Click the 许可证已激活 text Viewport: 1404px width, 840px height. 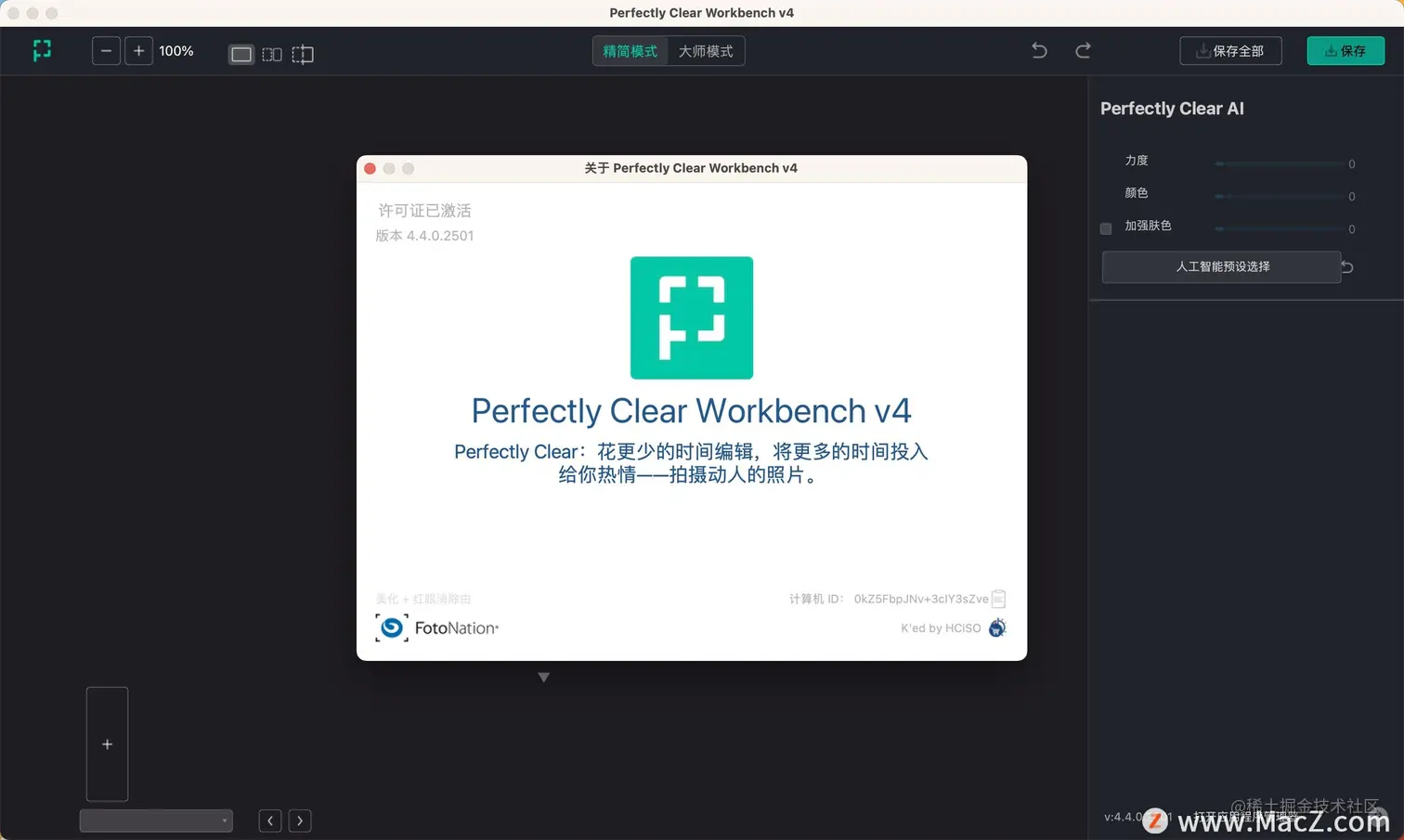(424, 211)
